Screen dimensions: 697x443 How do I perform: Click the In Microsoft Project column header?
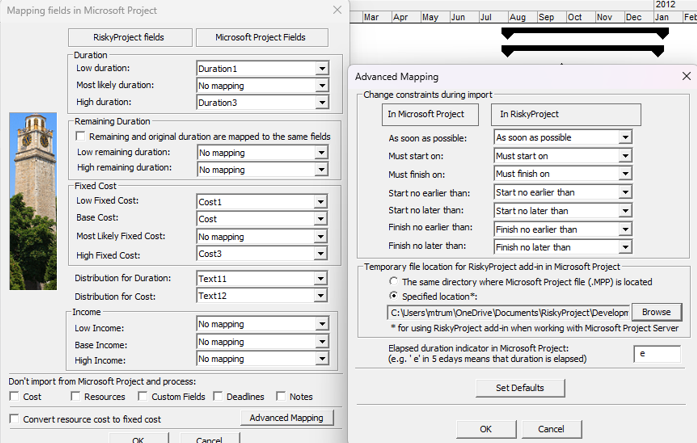(430, 114)
